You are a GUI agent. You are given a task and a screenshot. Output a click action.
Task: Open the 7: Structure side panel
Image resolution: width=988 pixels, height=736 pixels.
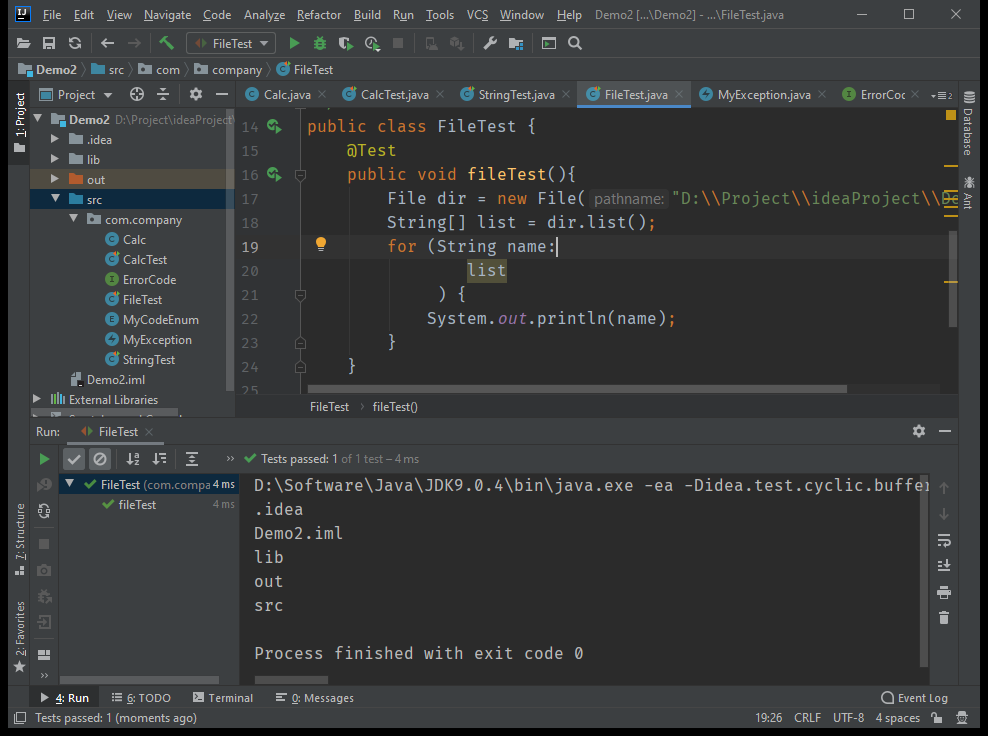point(20,539)
